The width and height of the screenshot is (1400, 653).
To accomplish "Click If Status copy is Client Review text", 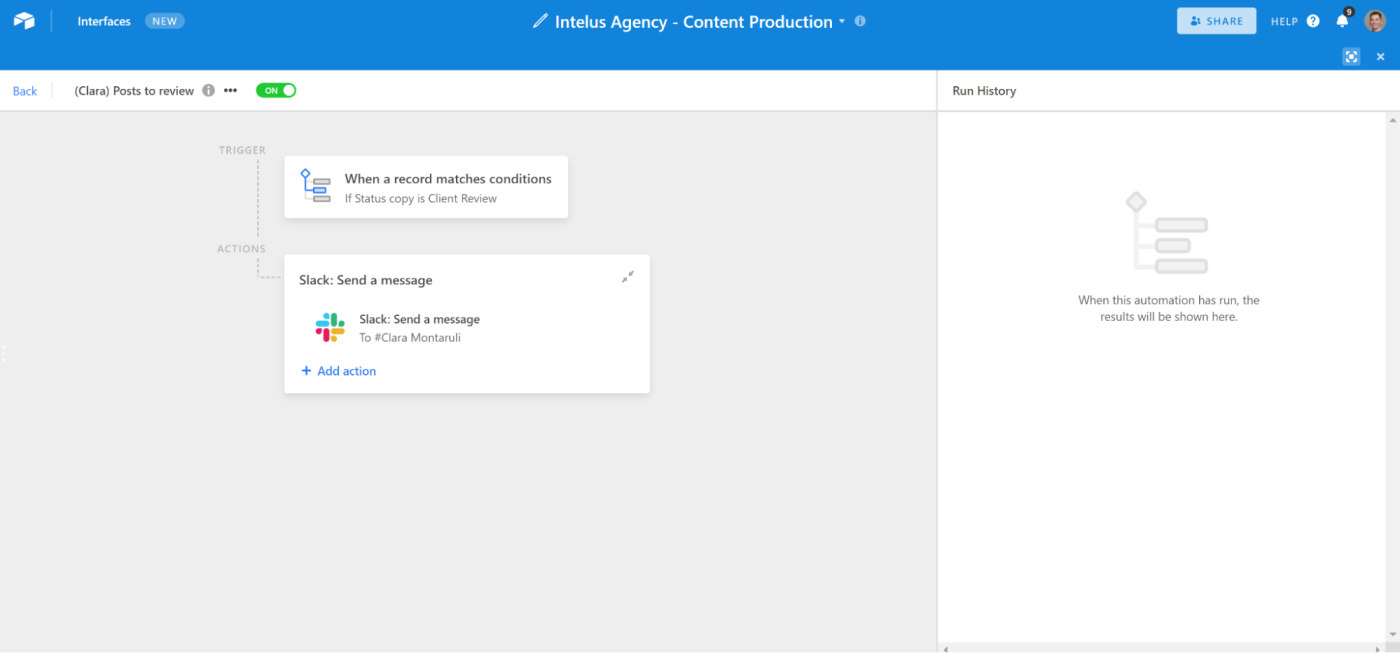I will 421,198.
